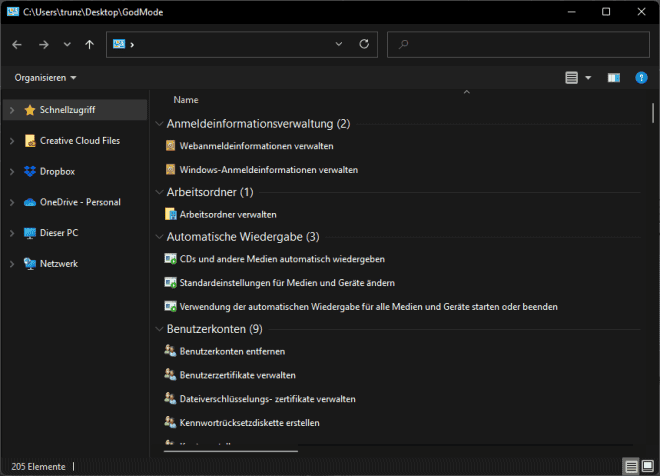The width and height of the screenshot is (660, 476).
Task: Open OneDrive - Personal in navigation pane
Action: pyautogui.click(x=80, y=202)
